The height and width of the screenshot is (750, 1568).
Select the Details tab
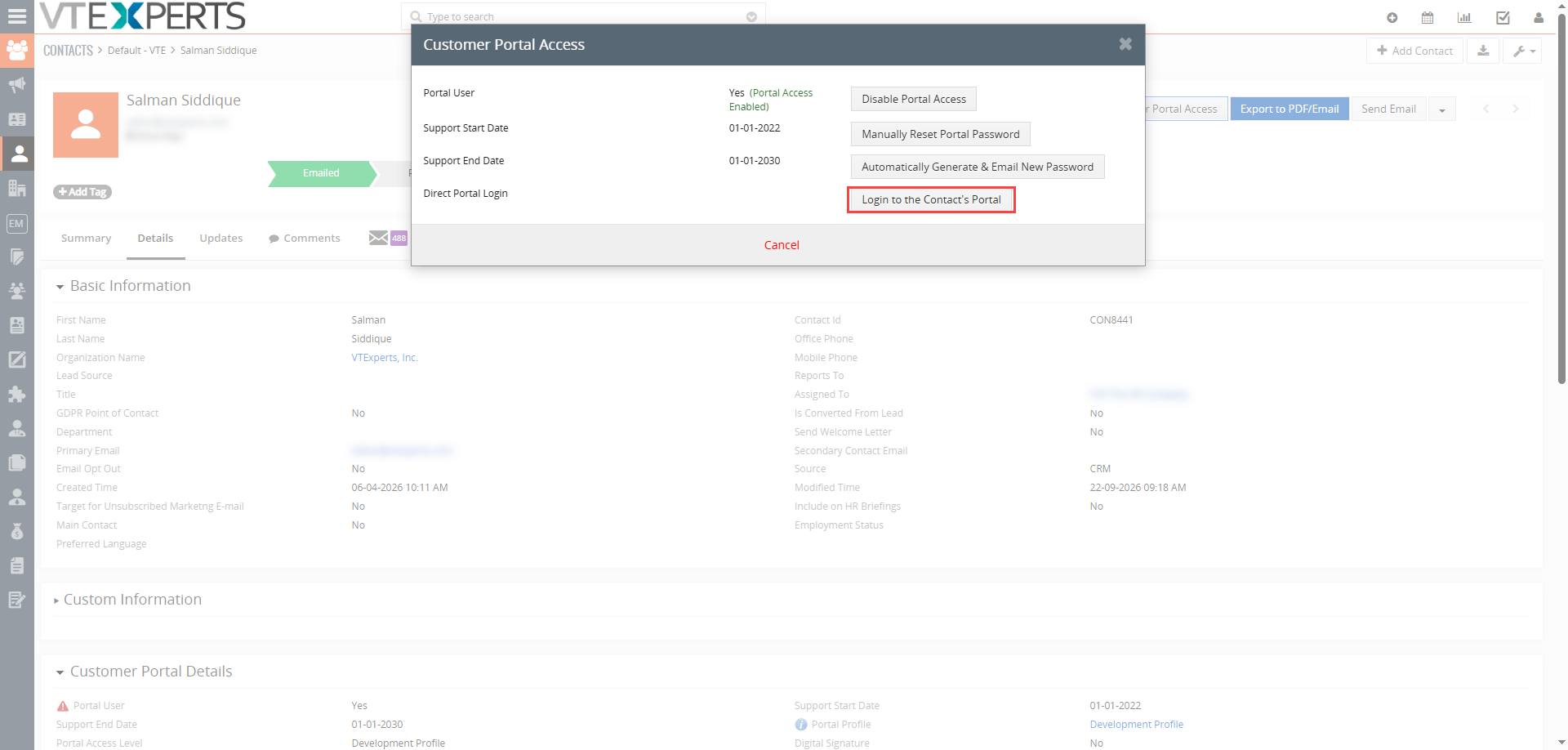tap(155, 238)
